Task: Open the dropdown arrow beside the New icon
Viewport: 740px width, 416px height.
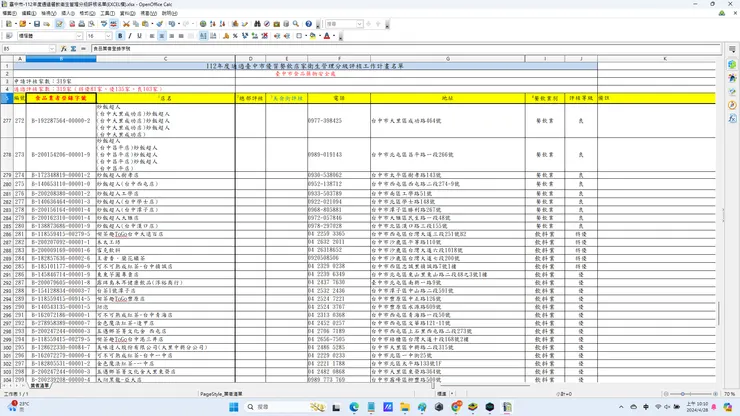Action: point(16,24)
